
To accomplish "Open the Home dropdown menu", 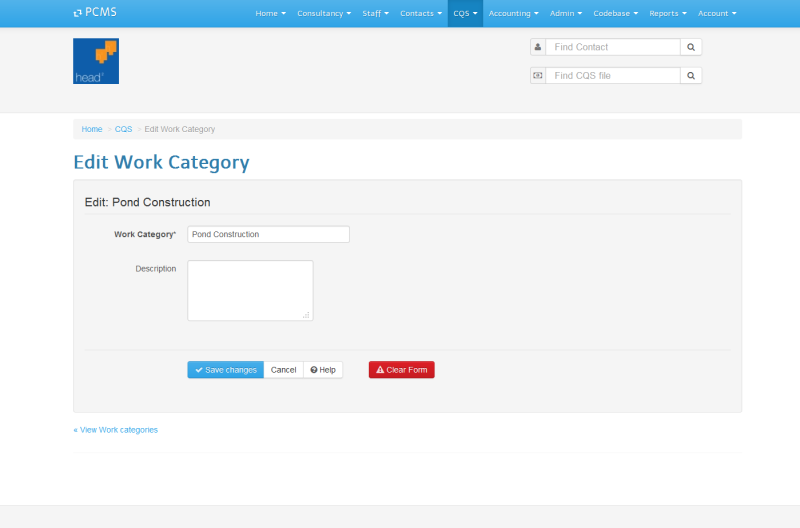I will [270, 13].
